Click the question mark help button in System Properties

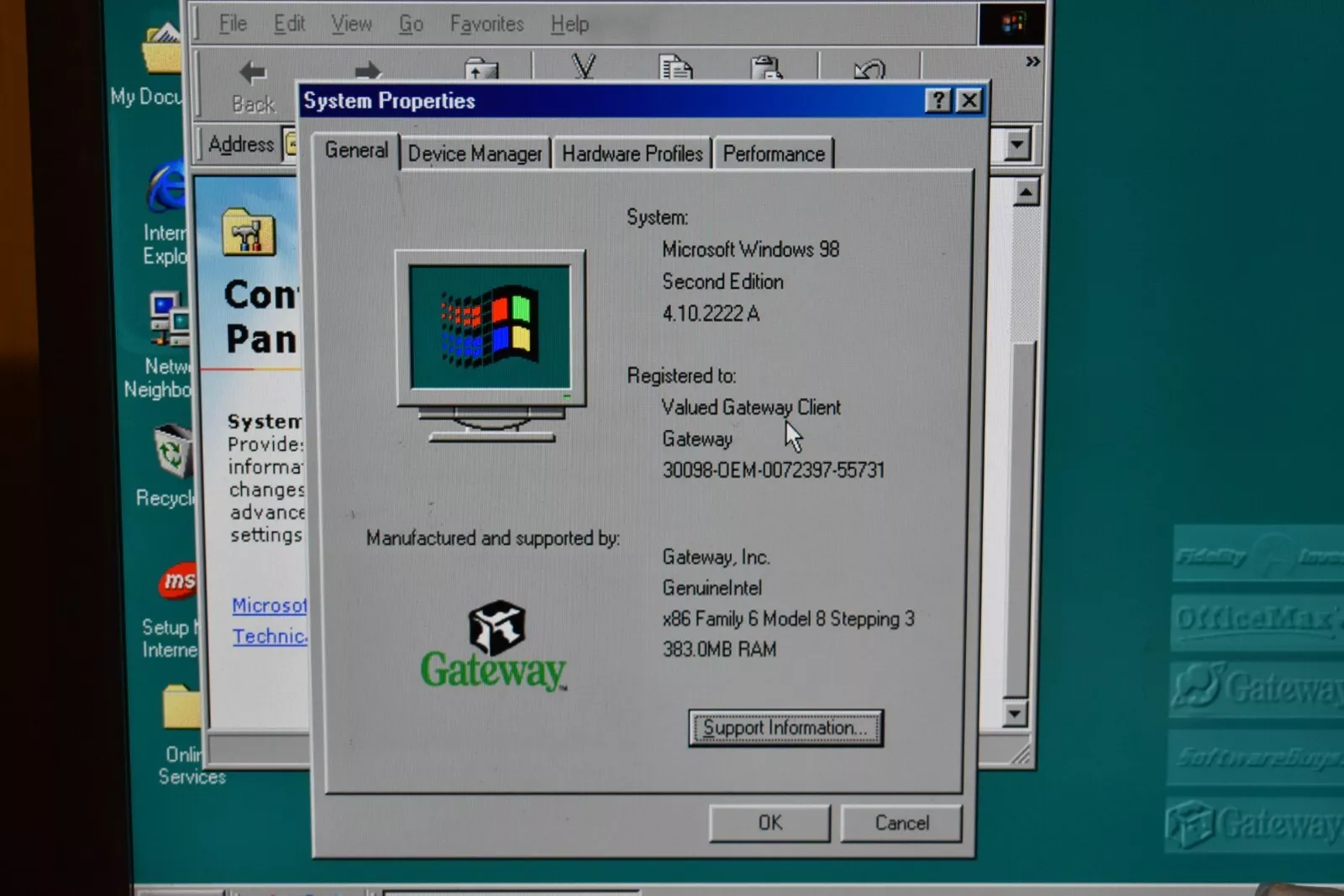tap(938, 101)
